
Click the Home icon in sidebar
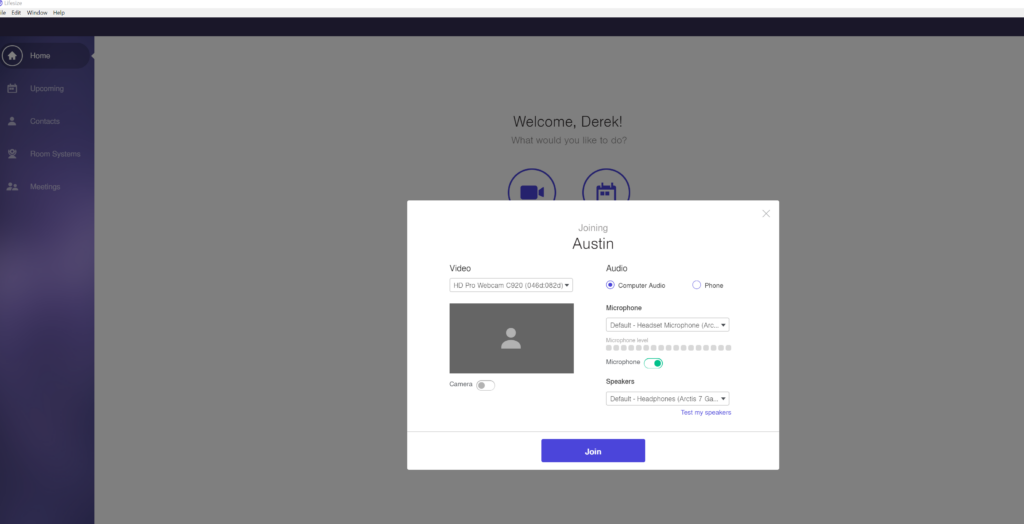(12, 56)
